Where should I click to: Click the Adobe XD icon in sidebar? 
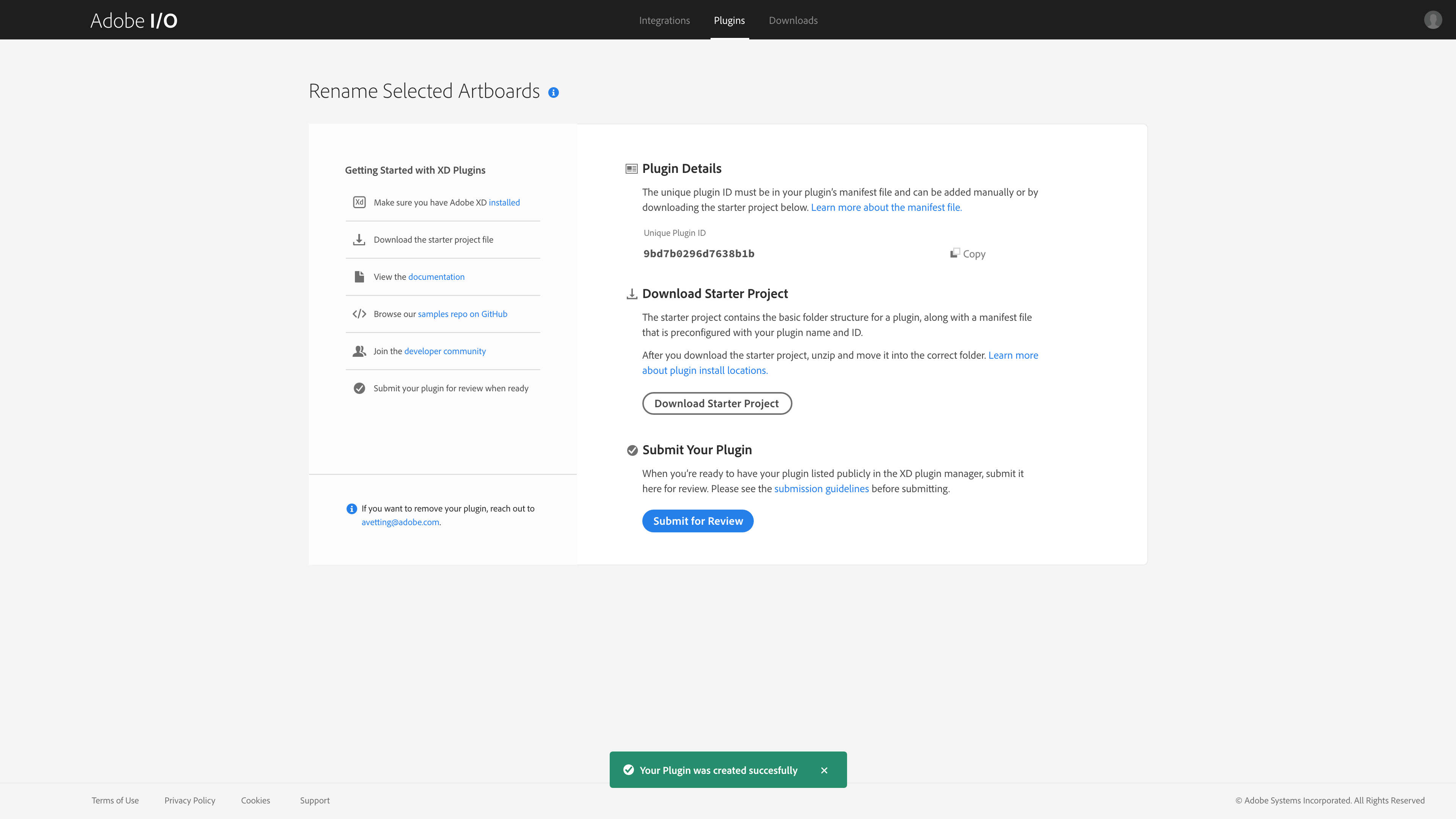tap(359, 202)
